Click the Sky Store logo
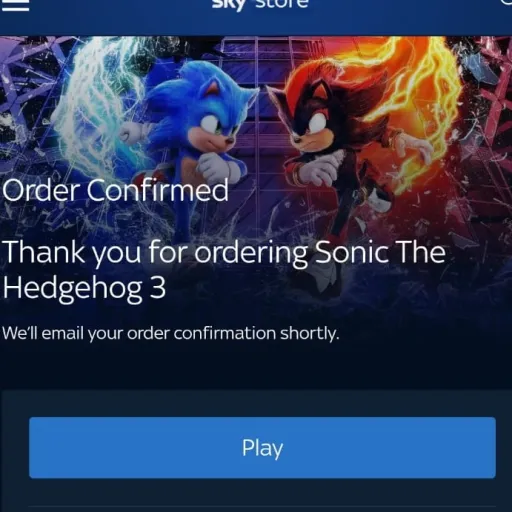The height and width of the screenshot is (512, 512). pos(260,5)
